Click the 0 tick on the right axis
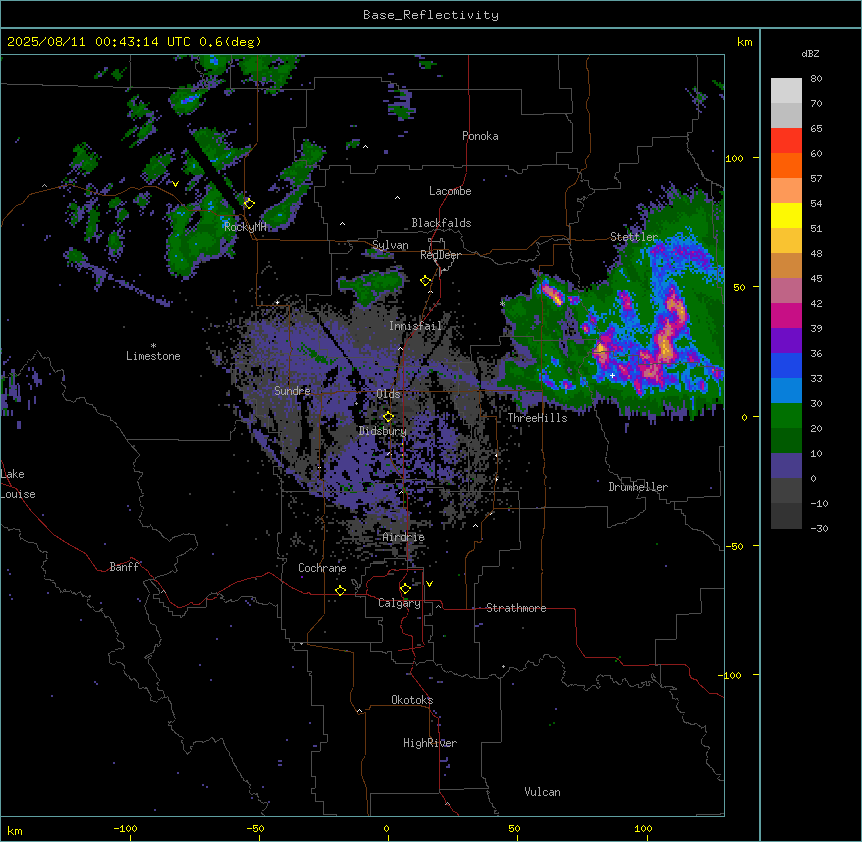Image resolution: width=862 pixels, height=842 pixels. pos(744,417)
